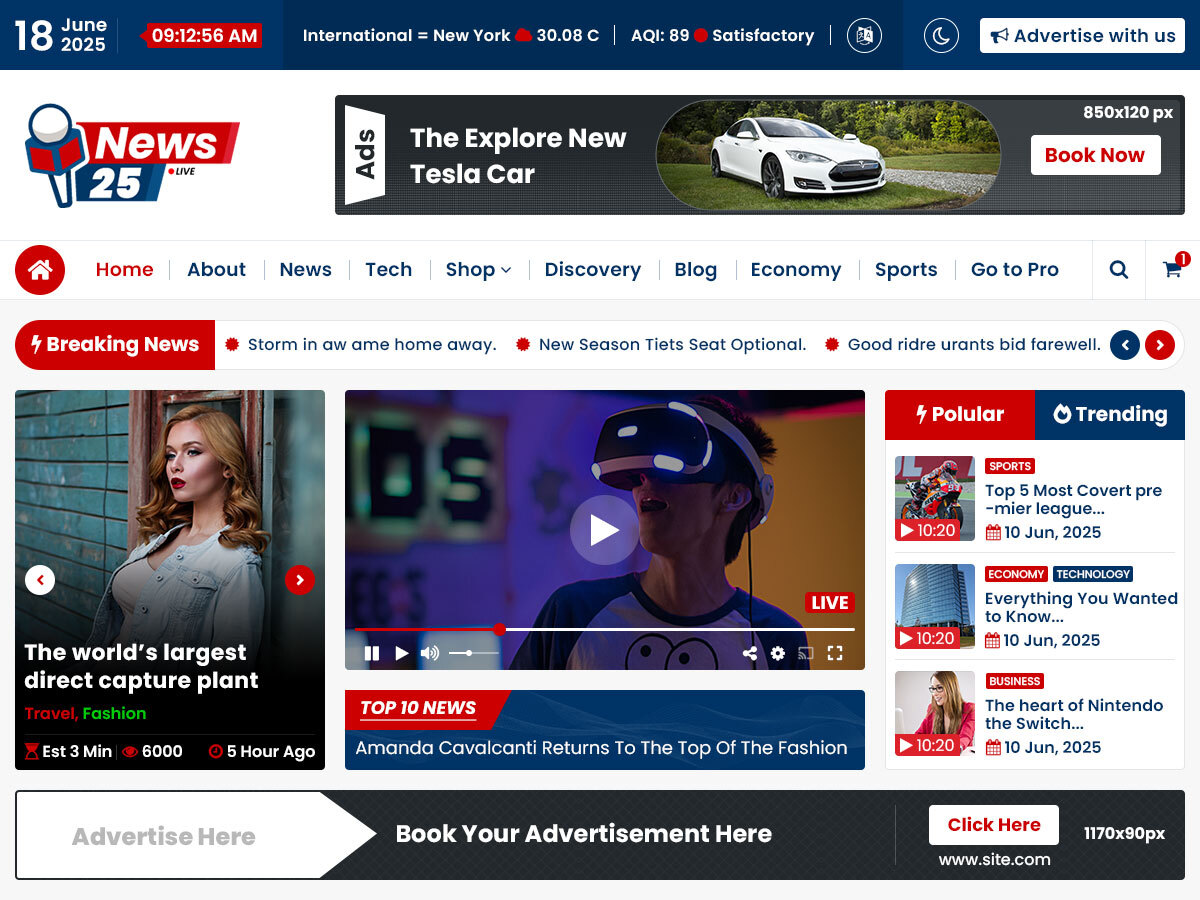Open the video player settings gear

[x=779, y=653]
